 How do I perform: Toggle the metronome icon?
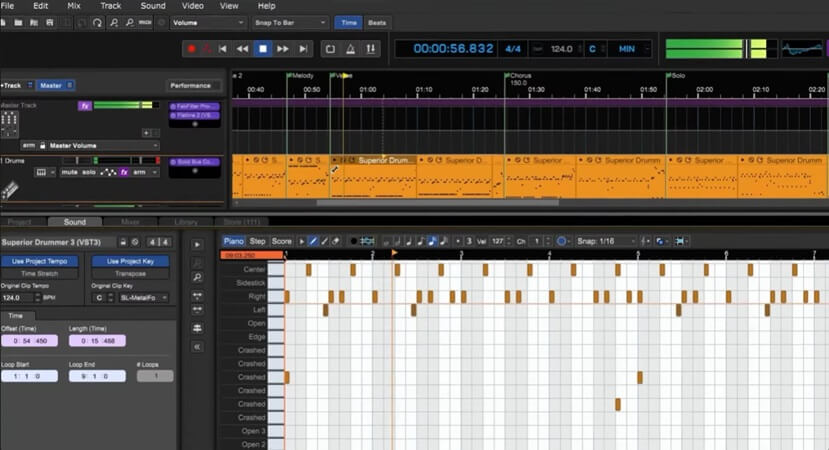tap(350, 49)
